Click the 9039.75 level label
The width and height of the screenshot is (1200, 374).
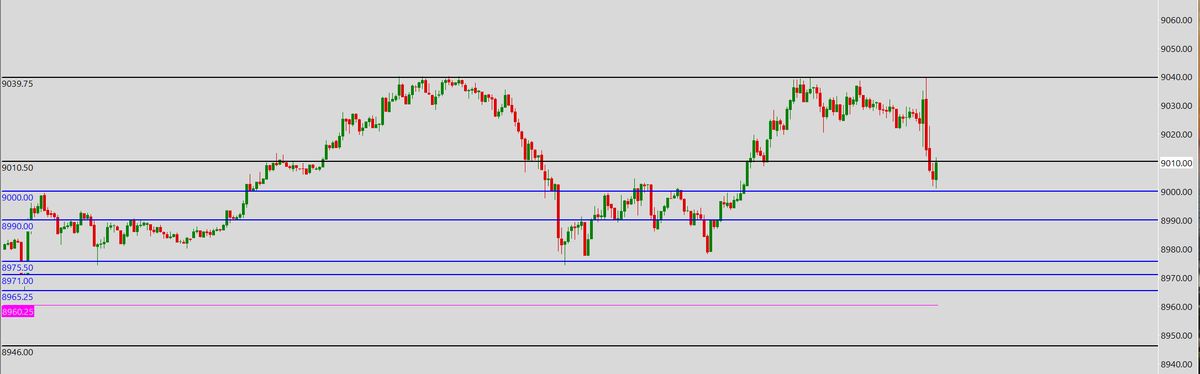(x=18, y=84)
